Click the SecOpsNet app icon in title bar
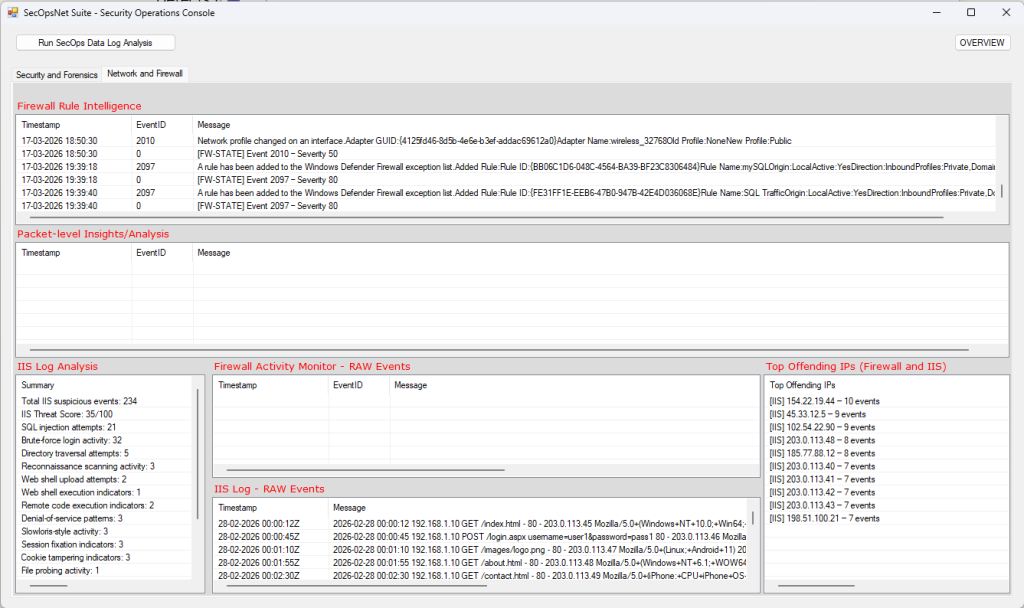Screen dimensions: 1024x608 point(13,13)
